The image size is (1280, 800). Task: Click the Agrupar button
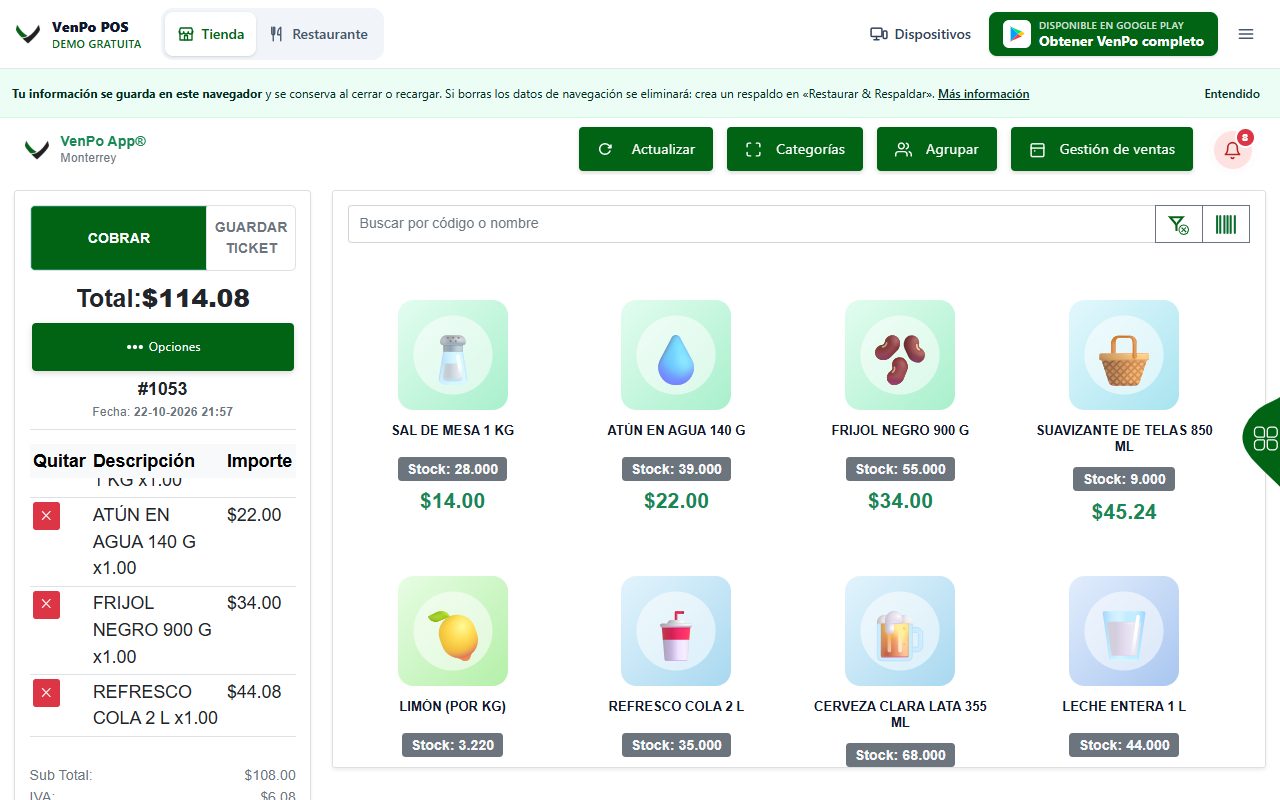coord(937,149)
